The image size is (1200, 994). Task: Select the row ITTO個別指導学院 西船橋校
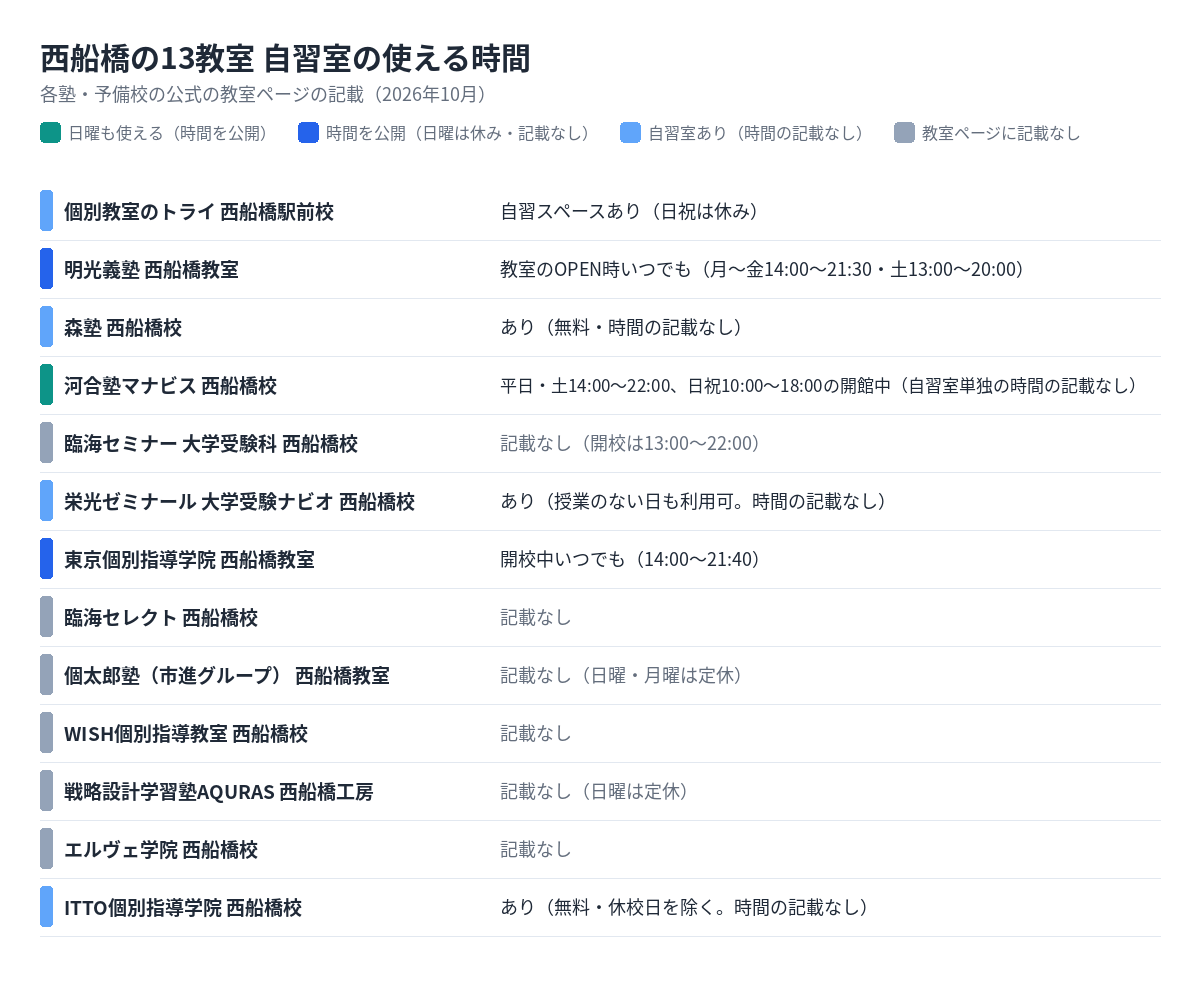(x=600, y=907)
